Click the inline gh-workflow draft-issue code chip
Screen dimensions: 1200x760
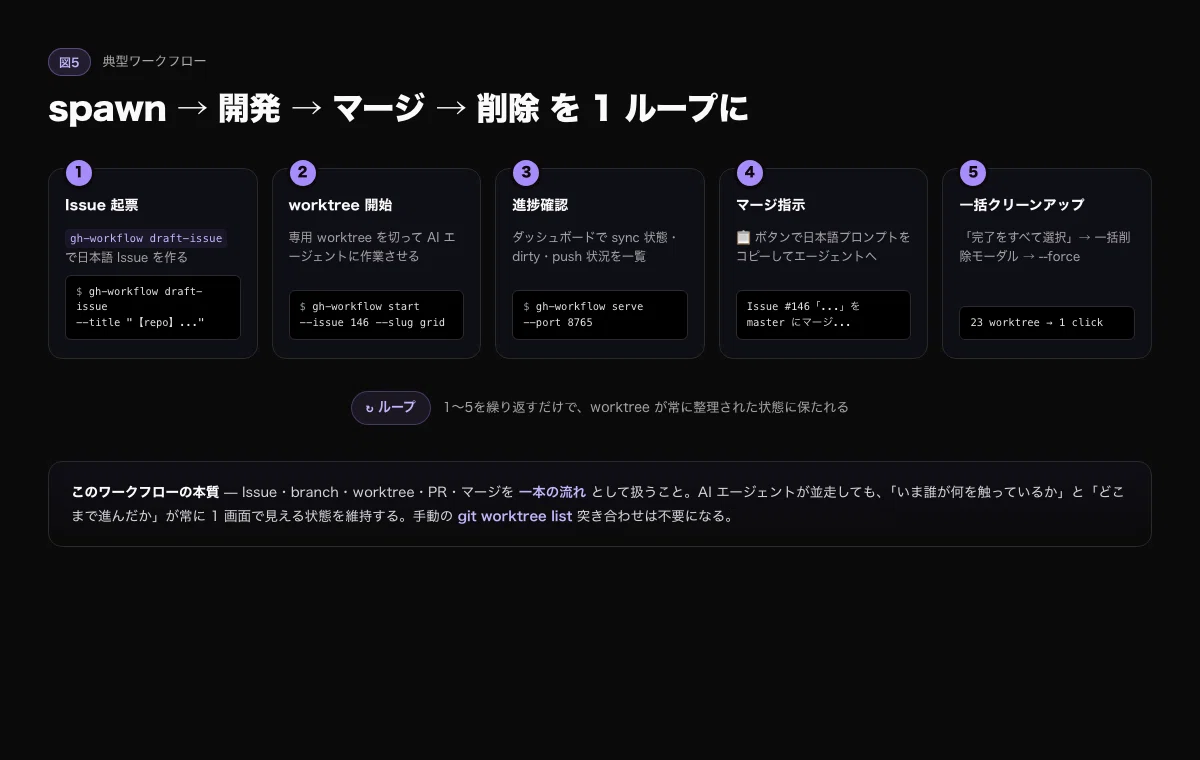point(146,238)
